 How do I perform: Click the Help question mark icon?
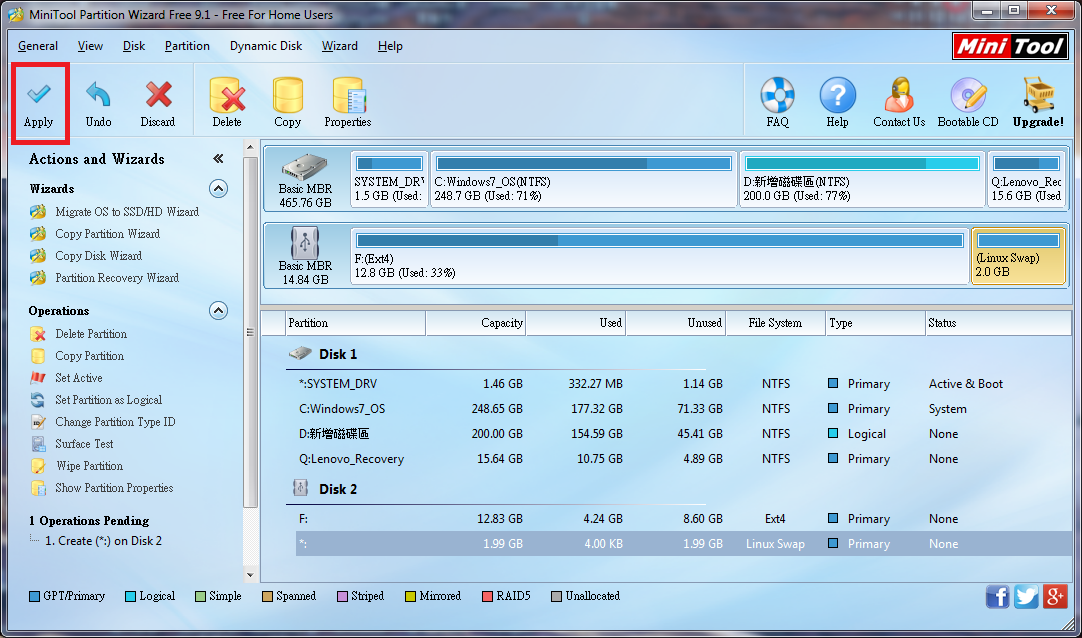pos(837,103)
